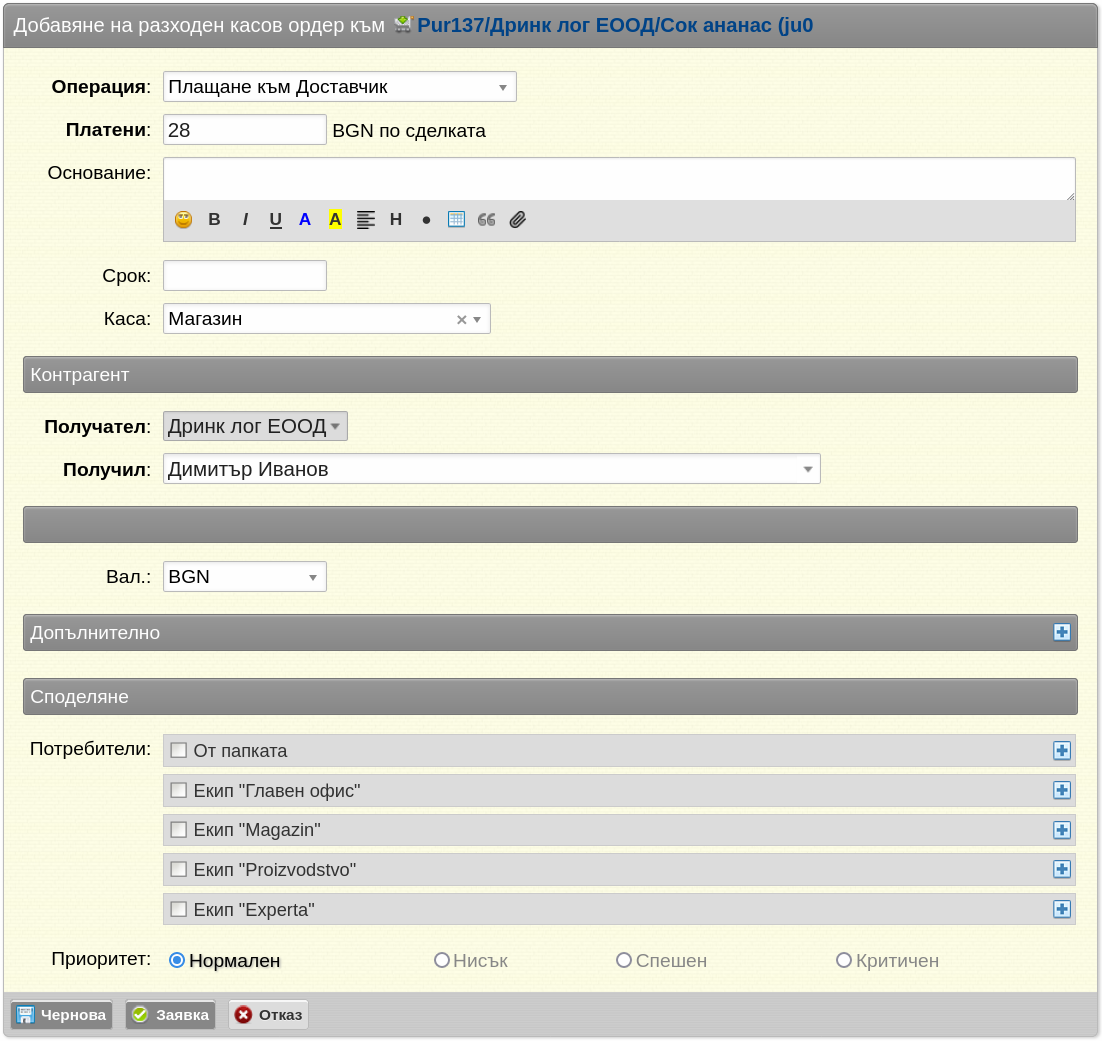Expand Екип "Experta" group
The width and height of the screenshot is (1102, 1041).
tap(1062, 910)
